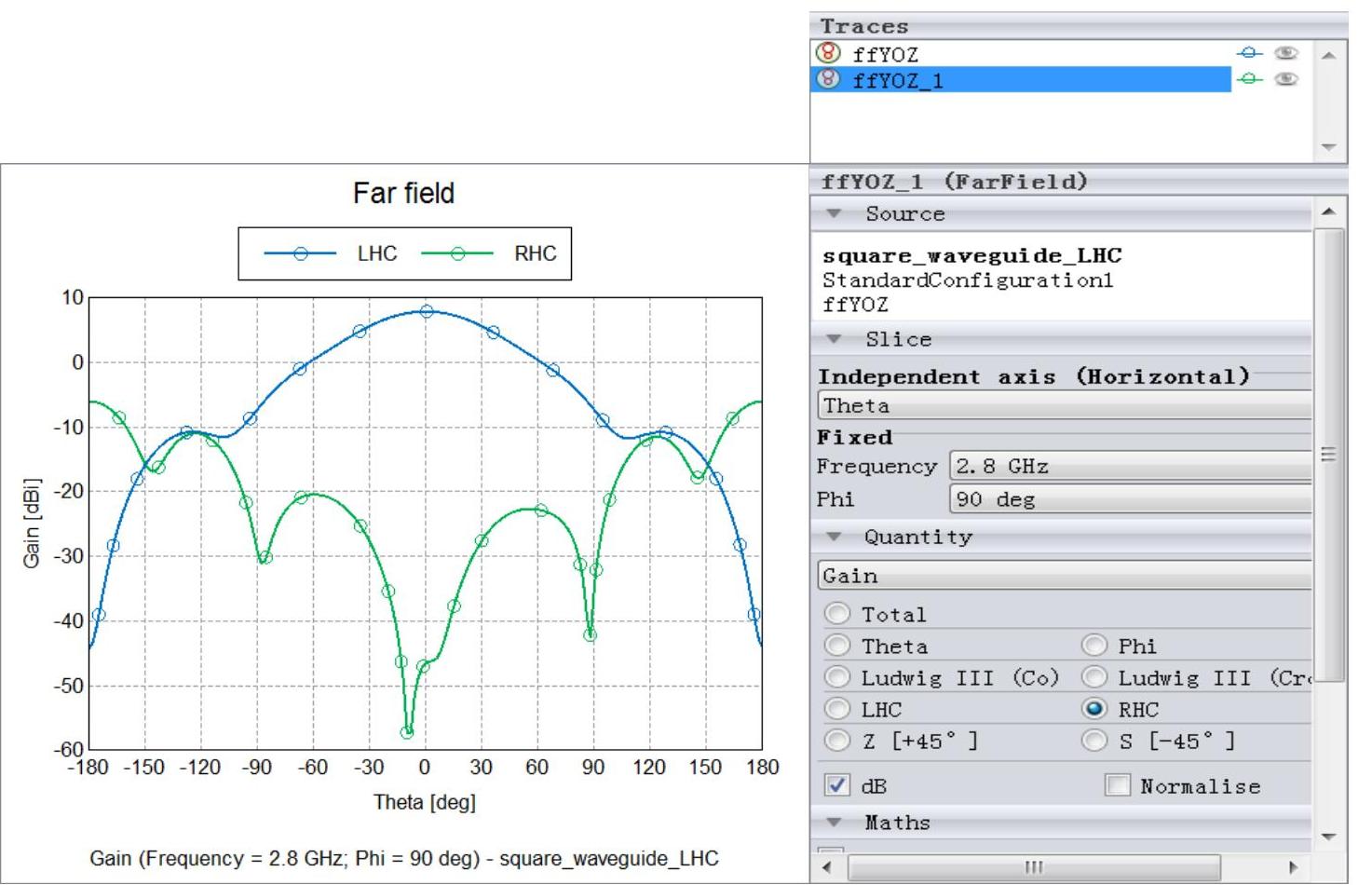Click the green line marker for ffYOZ_1
Viewport: 1372px width, 885px height.
(1250, 80)
